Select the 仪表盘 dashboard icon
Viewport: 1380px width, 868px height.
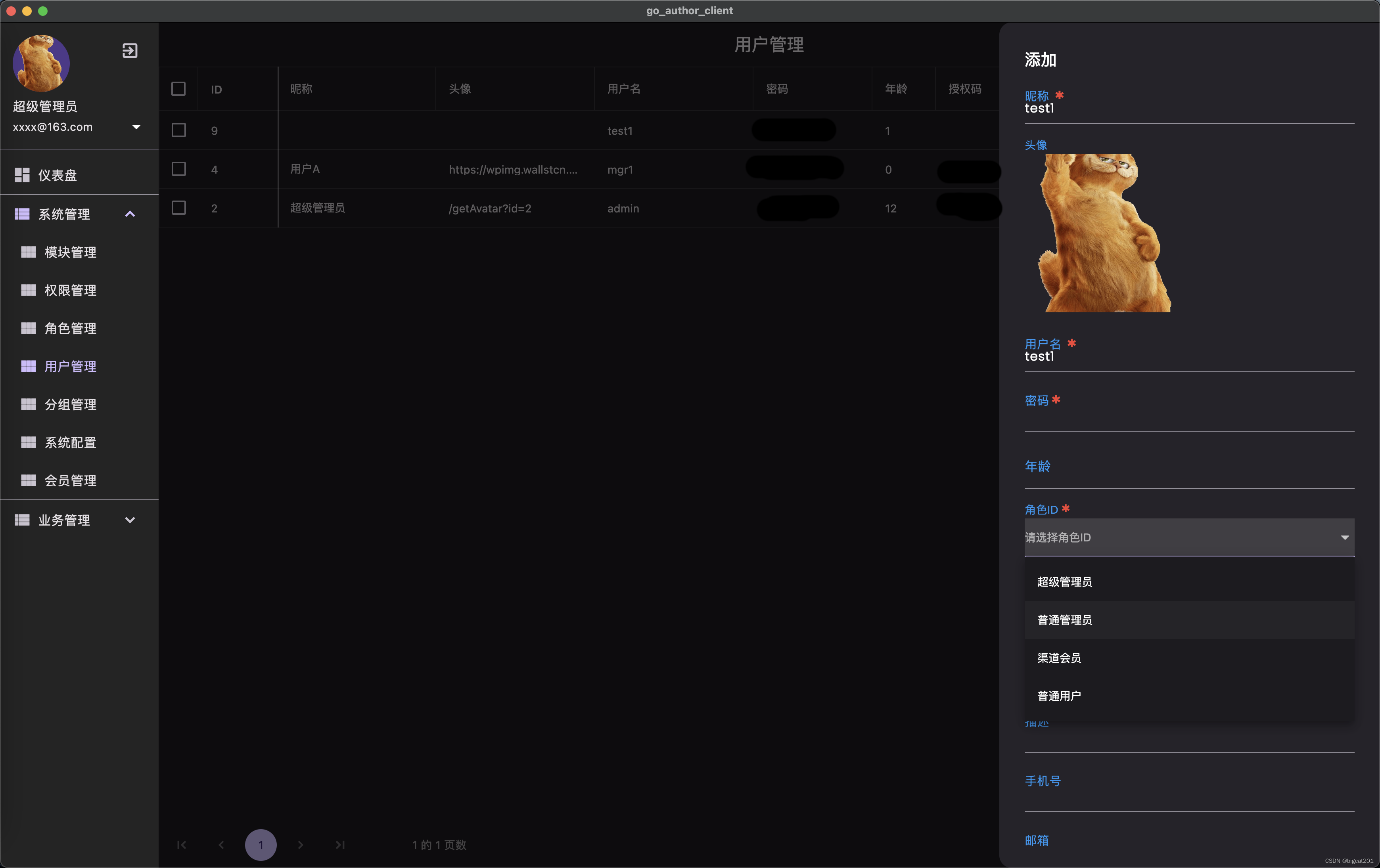(x=23, y=175)
